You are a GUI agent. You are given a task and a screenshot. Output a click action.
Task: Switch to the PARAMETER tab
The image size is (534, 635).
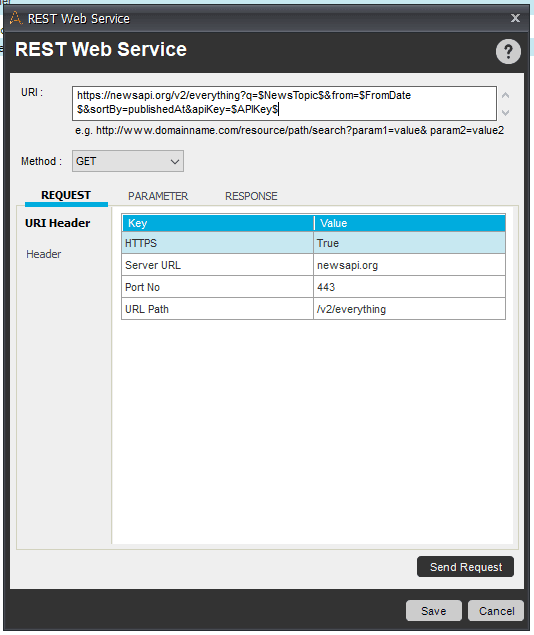[158, 196]
